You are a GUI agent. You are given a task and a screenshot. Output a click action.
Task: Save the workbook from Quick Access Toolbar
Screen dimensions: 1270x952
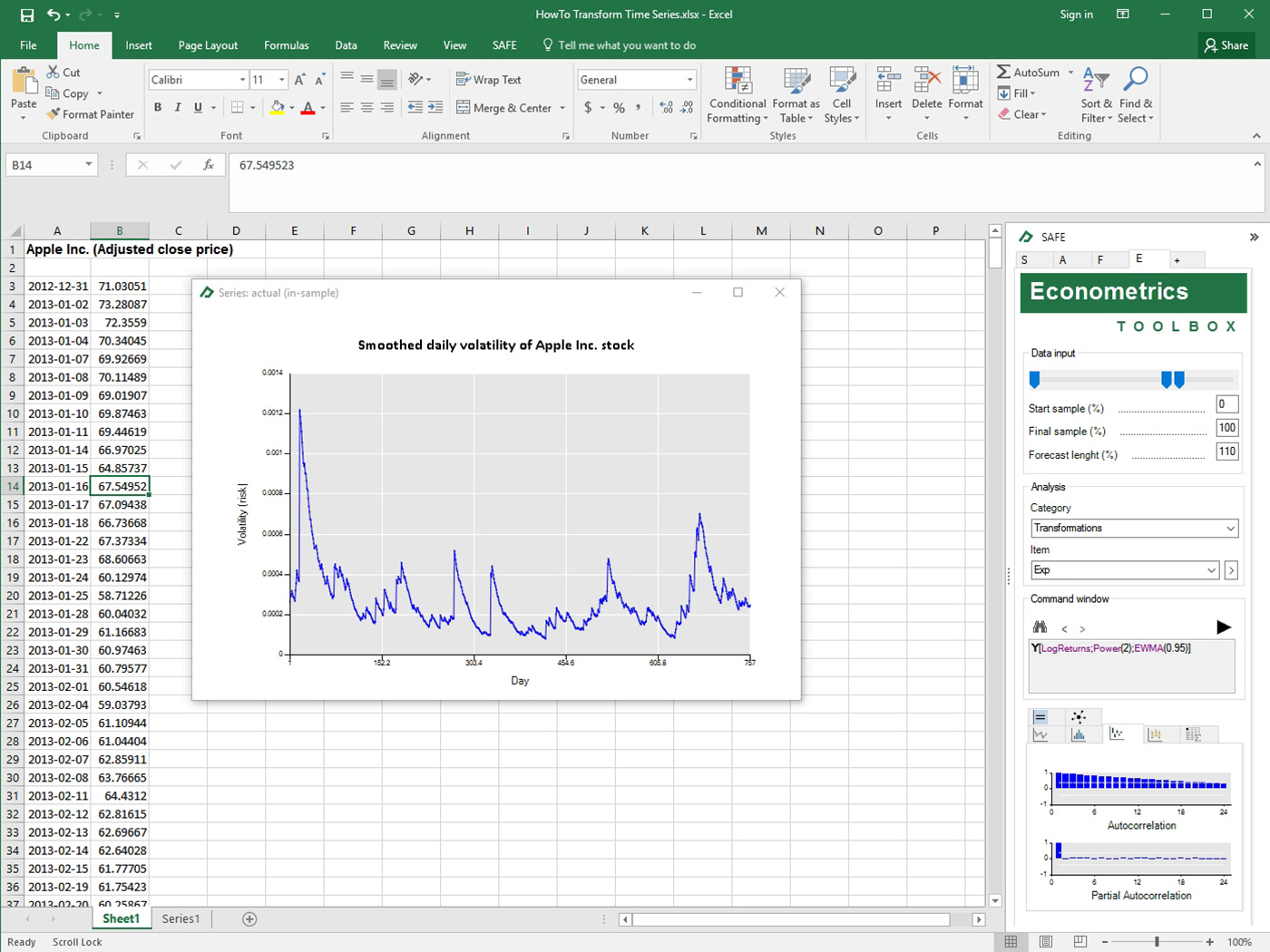point(27,15)
